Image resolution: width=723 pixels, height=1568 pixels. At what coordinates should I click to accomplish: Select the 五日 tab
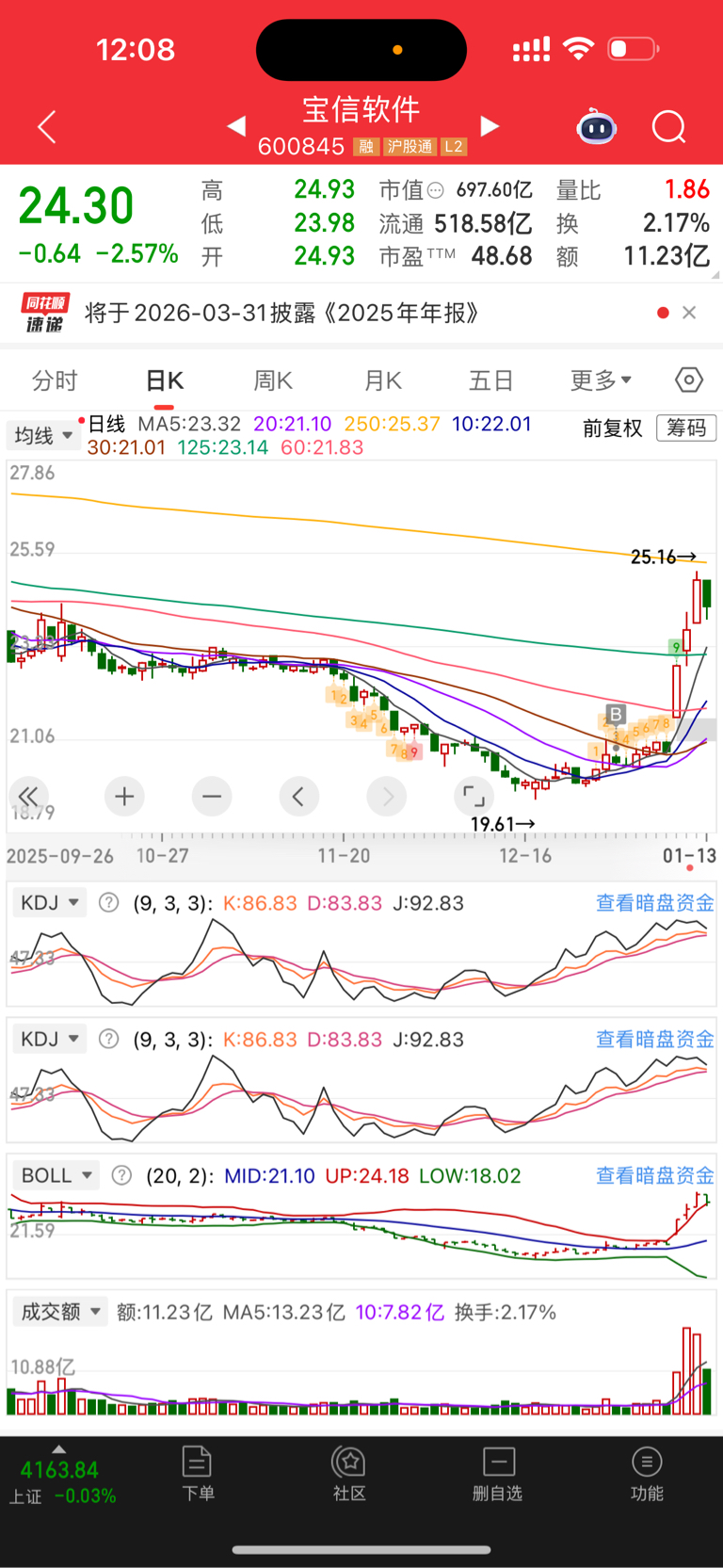point(491,380)
